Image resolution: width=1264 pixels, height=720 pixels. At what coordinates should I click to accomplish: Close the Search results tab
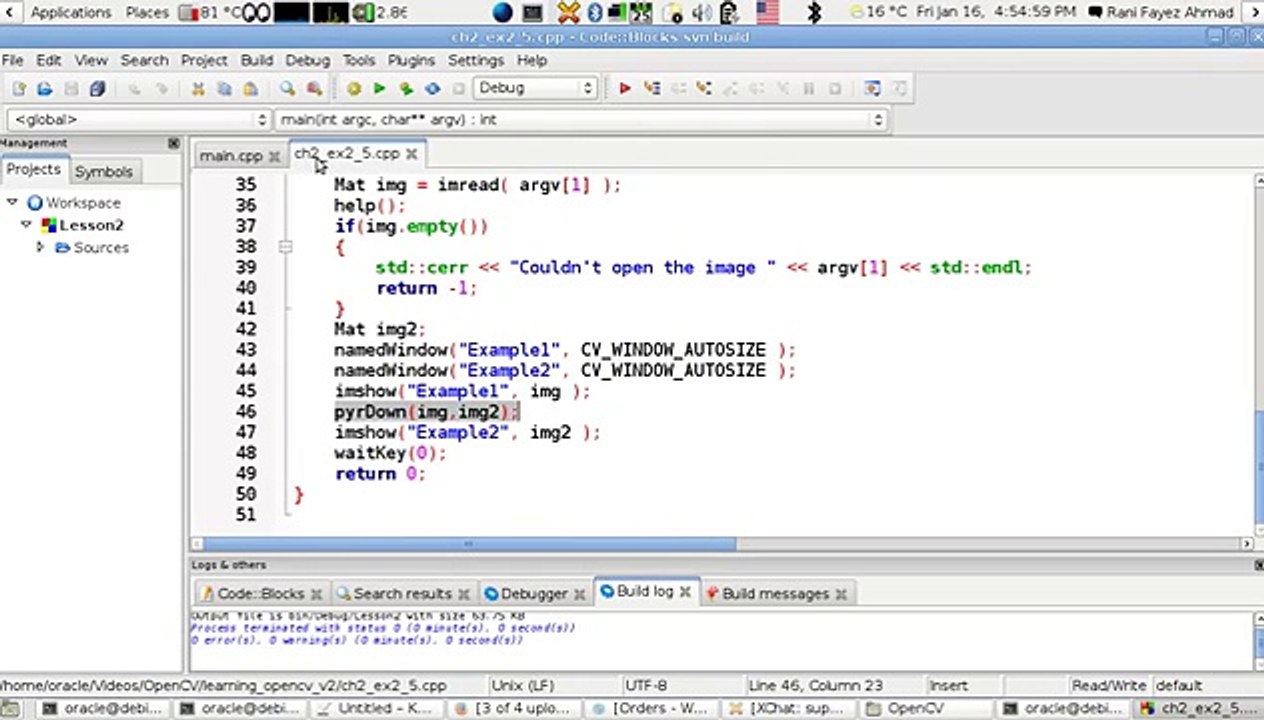click(x=463, y=594)
